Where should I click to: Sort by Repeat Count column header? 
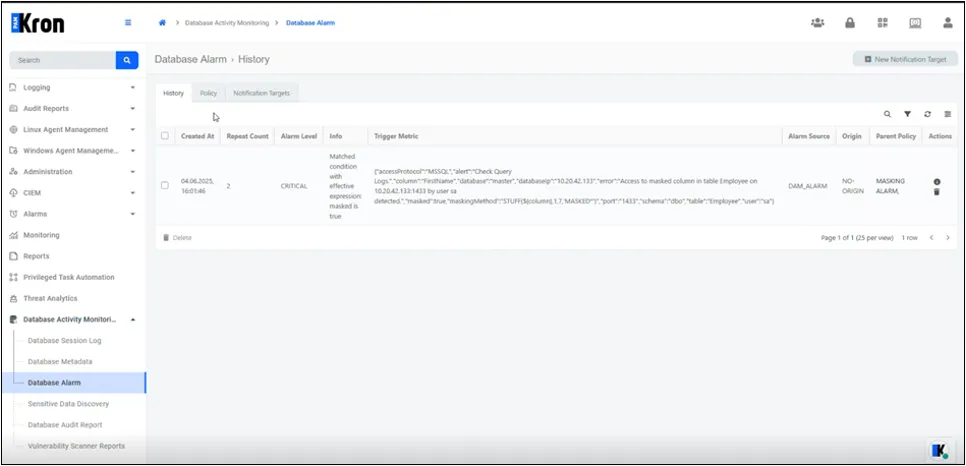247,136
